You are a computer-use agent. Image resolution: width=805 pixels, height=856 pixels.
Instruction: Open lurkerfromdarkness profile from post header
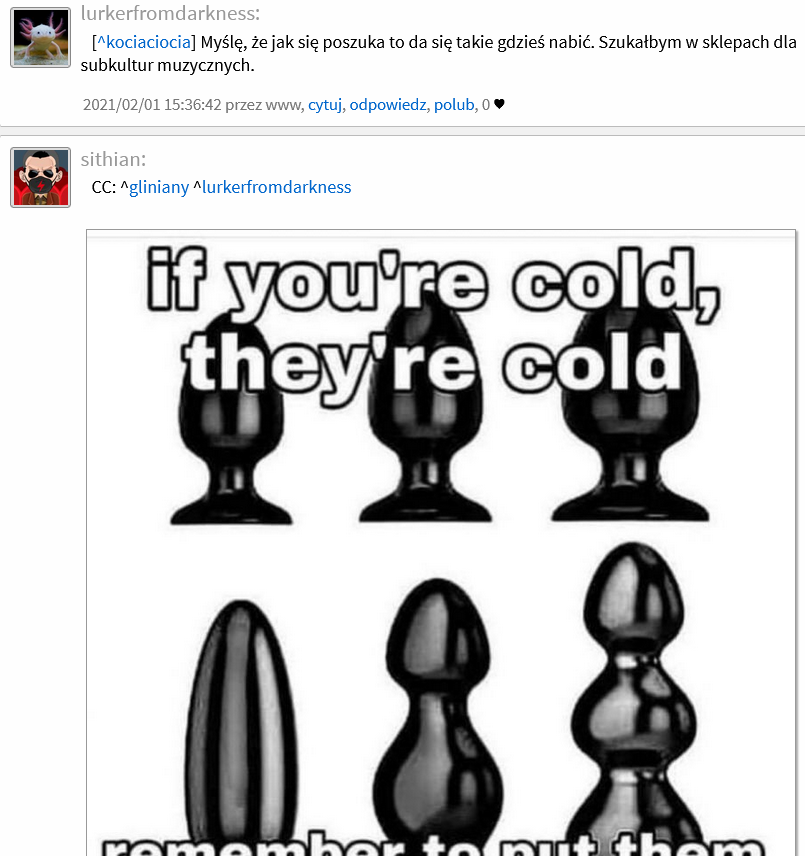(170, 13)
